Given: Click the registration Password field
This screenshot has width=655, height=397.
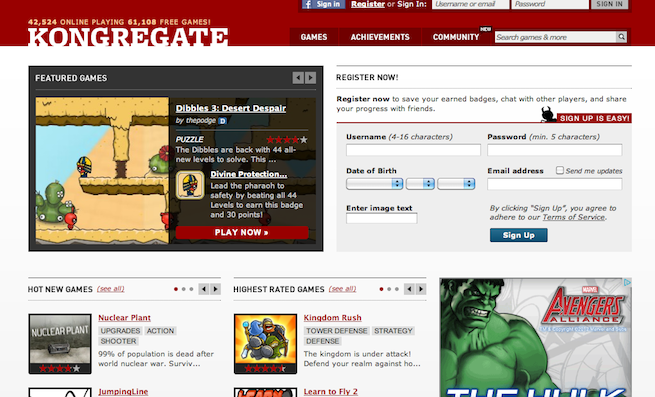Looking at the screenshot, I should pos(554,150).
